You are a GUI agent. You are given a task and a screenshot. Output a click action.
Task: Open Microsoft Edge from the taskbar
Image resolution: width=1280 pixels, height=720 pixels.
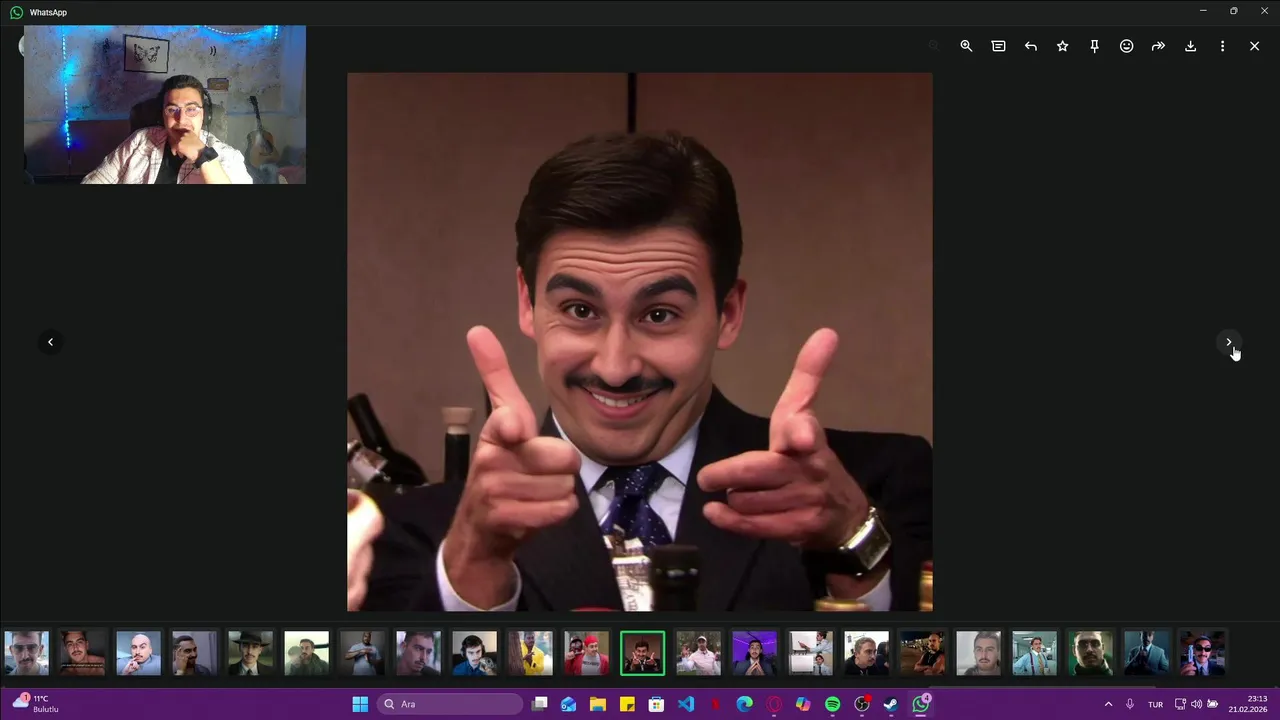coord(745,704)
